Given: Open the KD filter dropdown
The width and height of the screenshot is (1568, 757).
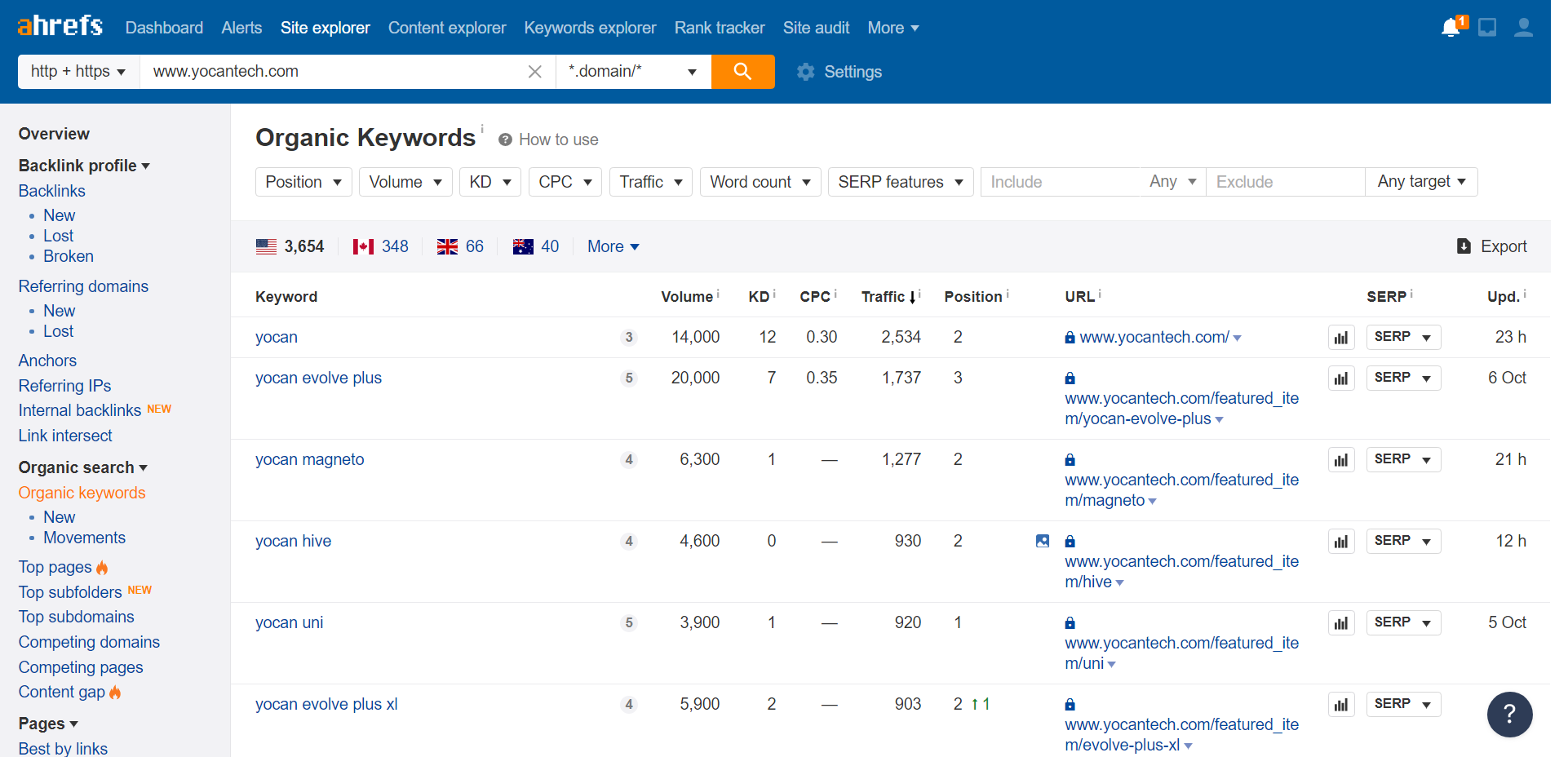Looking at the screenshot, I should (490, 182).
